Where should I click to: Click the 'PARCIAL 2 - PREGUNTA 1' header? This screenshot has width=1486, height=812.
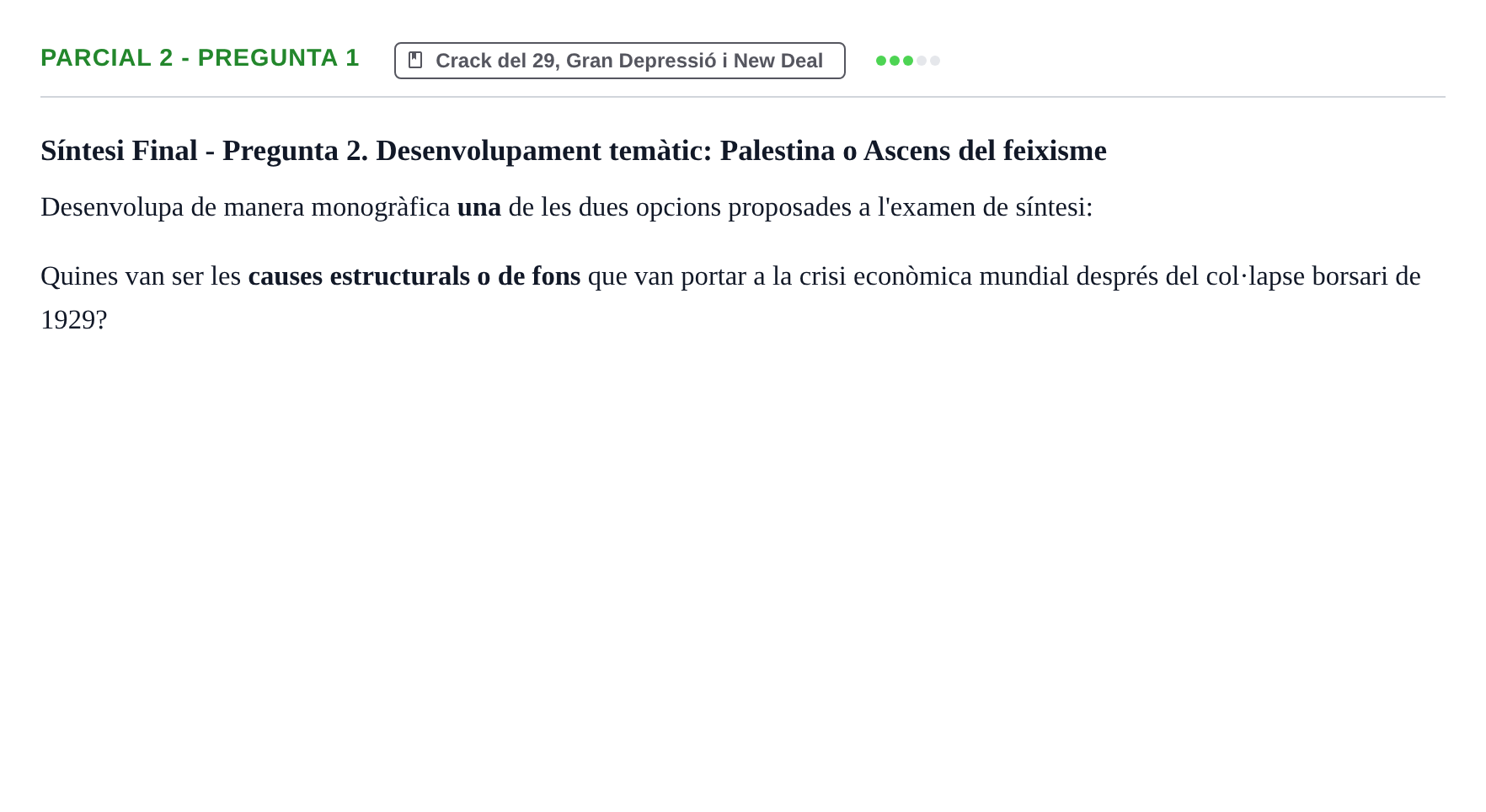click(200, 58)
